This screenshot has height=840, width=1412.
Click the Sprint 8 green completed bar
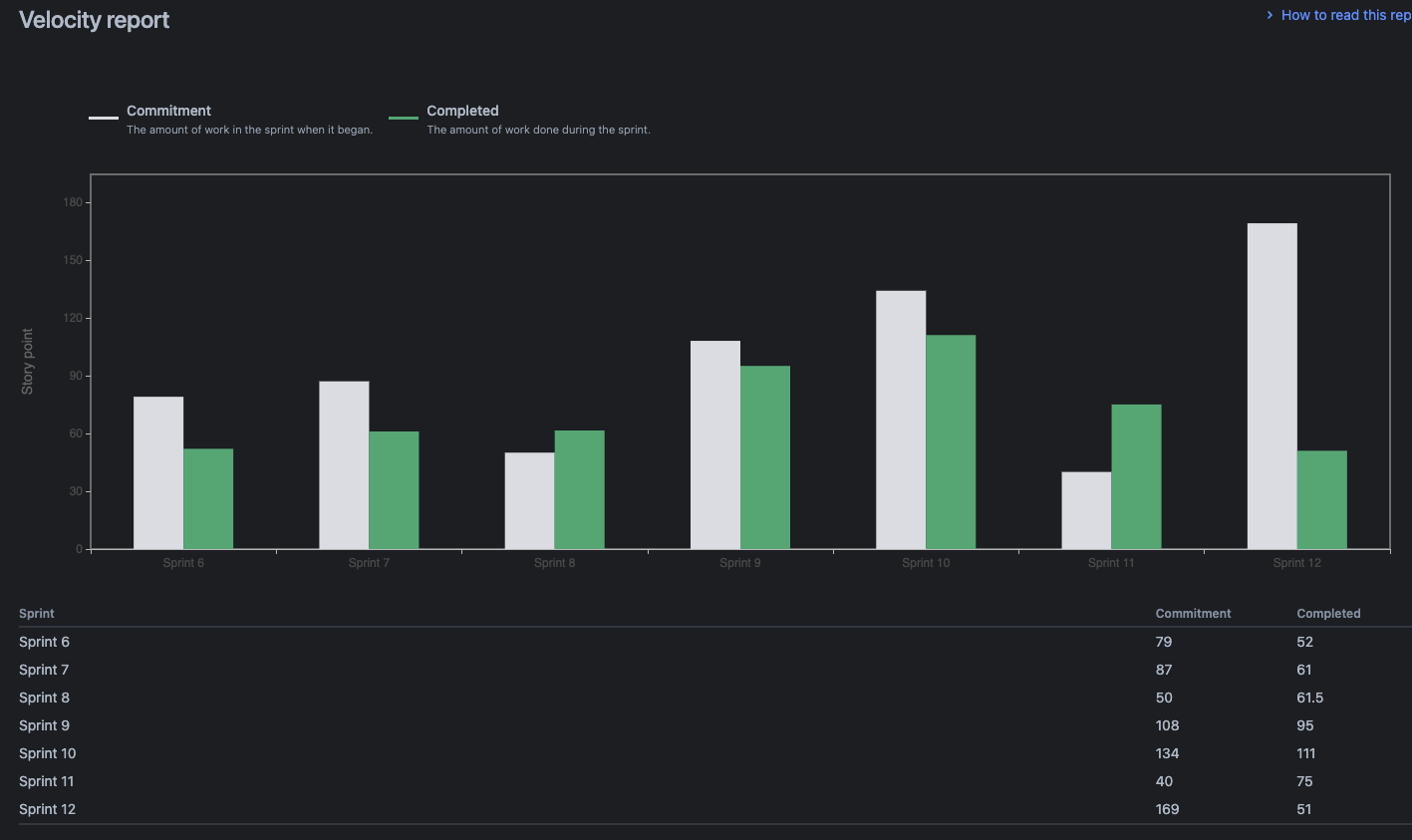point(579,489)
